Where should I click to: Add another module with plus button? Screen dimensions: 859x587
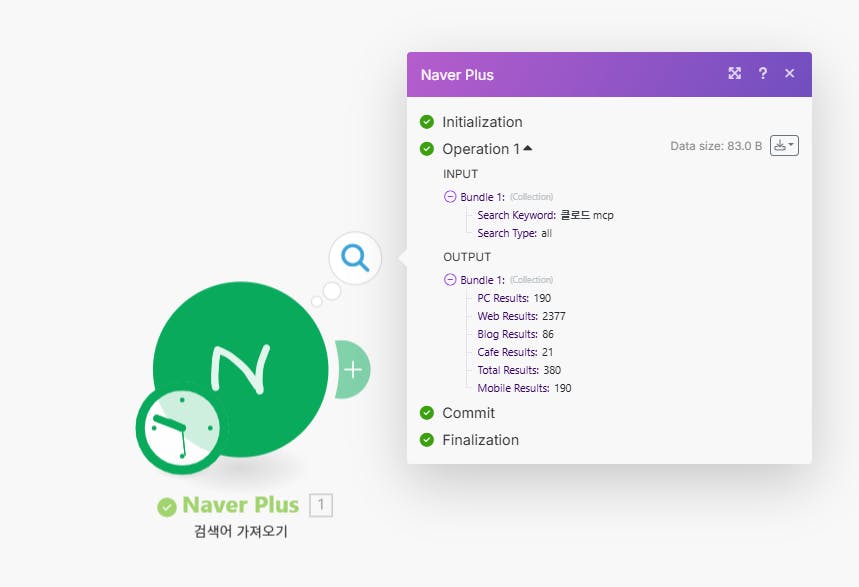pyautogui.click(x=353, y=369)
